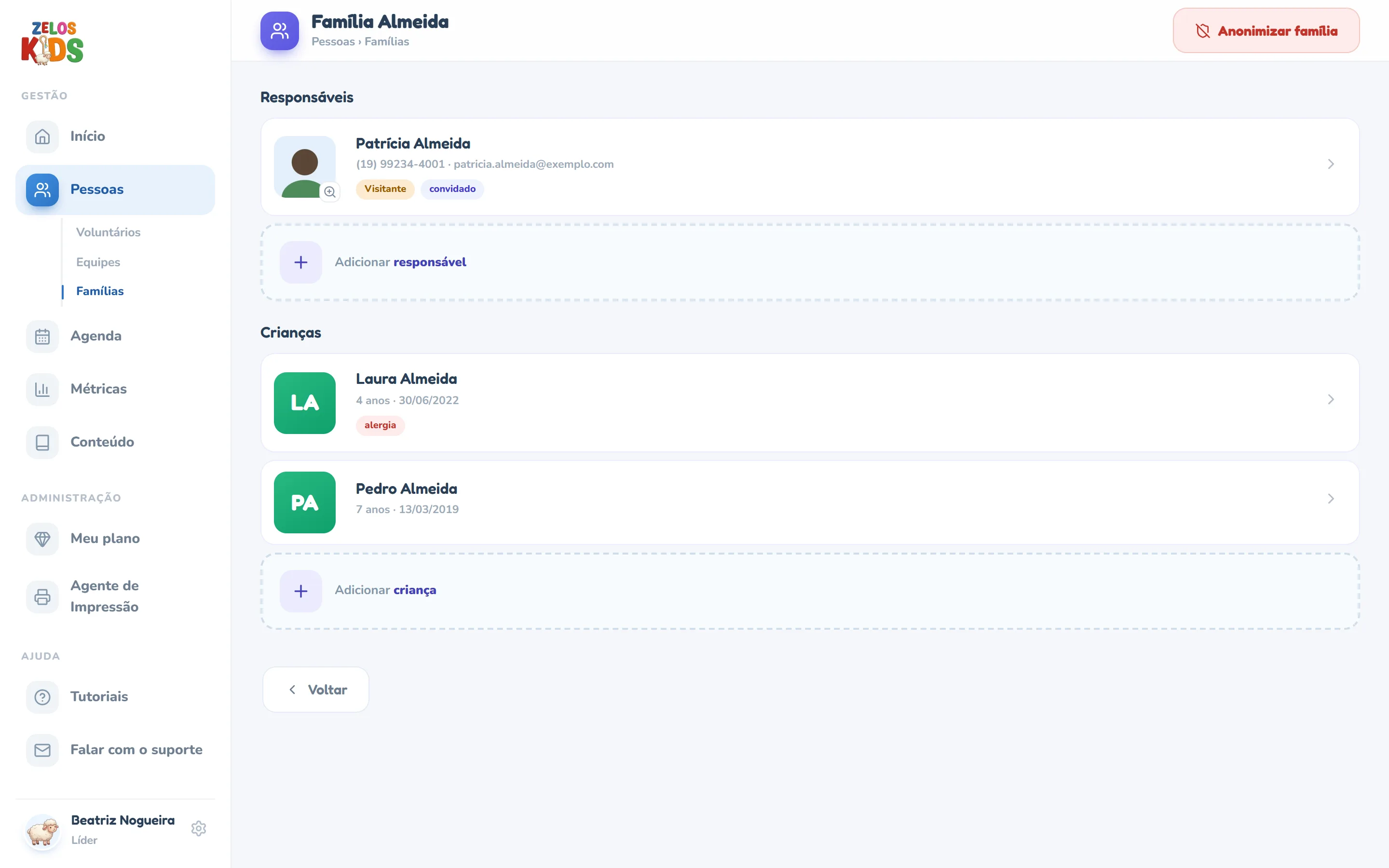Click the Visitante tag
Screen dimensions: 1389x868
pyautogui.click(x=385, y=189)
